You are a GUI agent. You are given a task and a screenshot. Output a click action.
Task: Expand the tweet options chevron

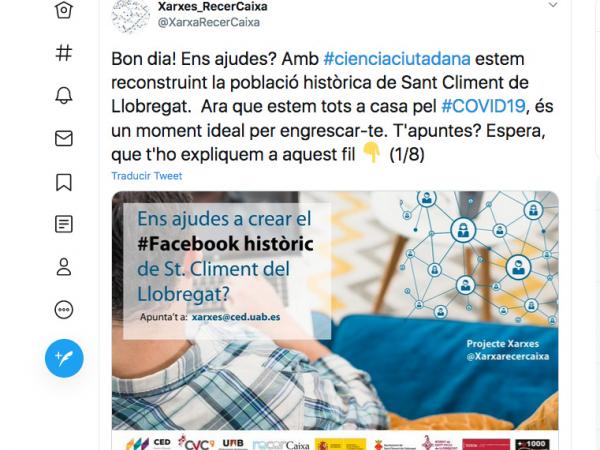point(553,5)
